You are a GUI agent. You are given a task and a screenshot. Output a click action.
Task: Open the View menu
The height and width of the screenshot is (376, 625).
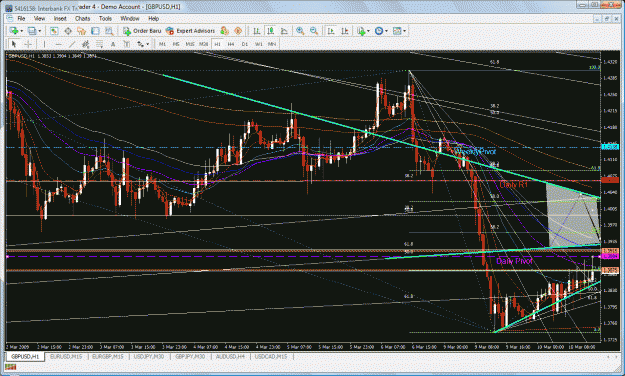pyautogui.click(x=39, y=18)
